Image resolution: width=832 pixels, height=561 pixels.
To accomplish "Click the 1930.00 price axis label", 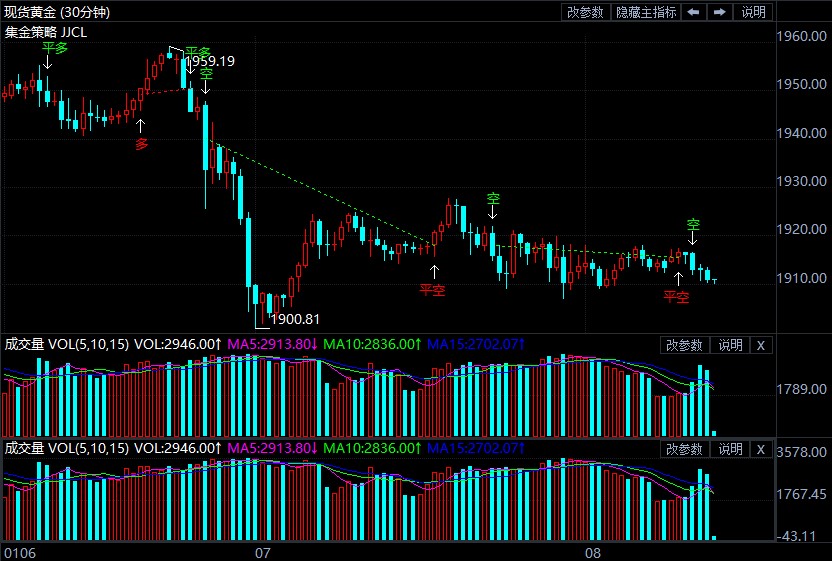I will [x=801, y=181].
